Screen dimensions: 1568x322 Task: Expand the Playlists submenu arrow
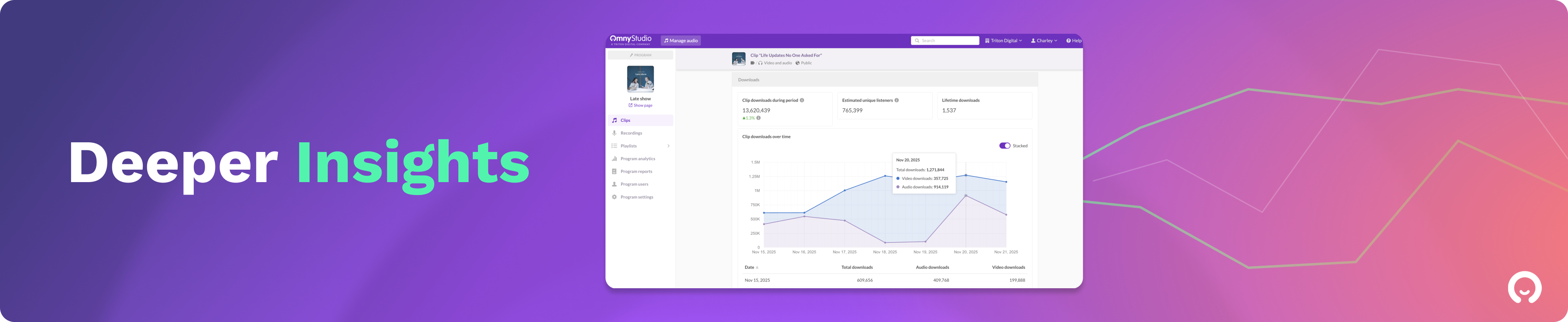[x=668, y=146]
